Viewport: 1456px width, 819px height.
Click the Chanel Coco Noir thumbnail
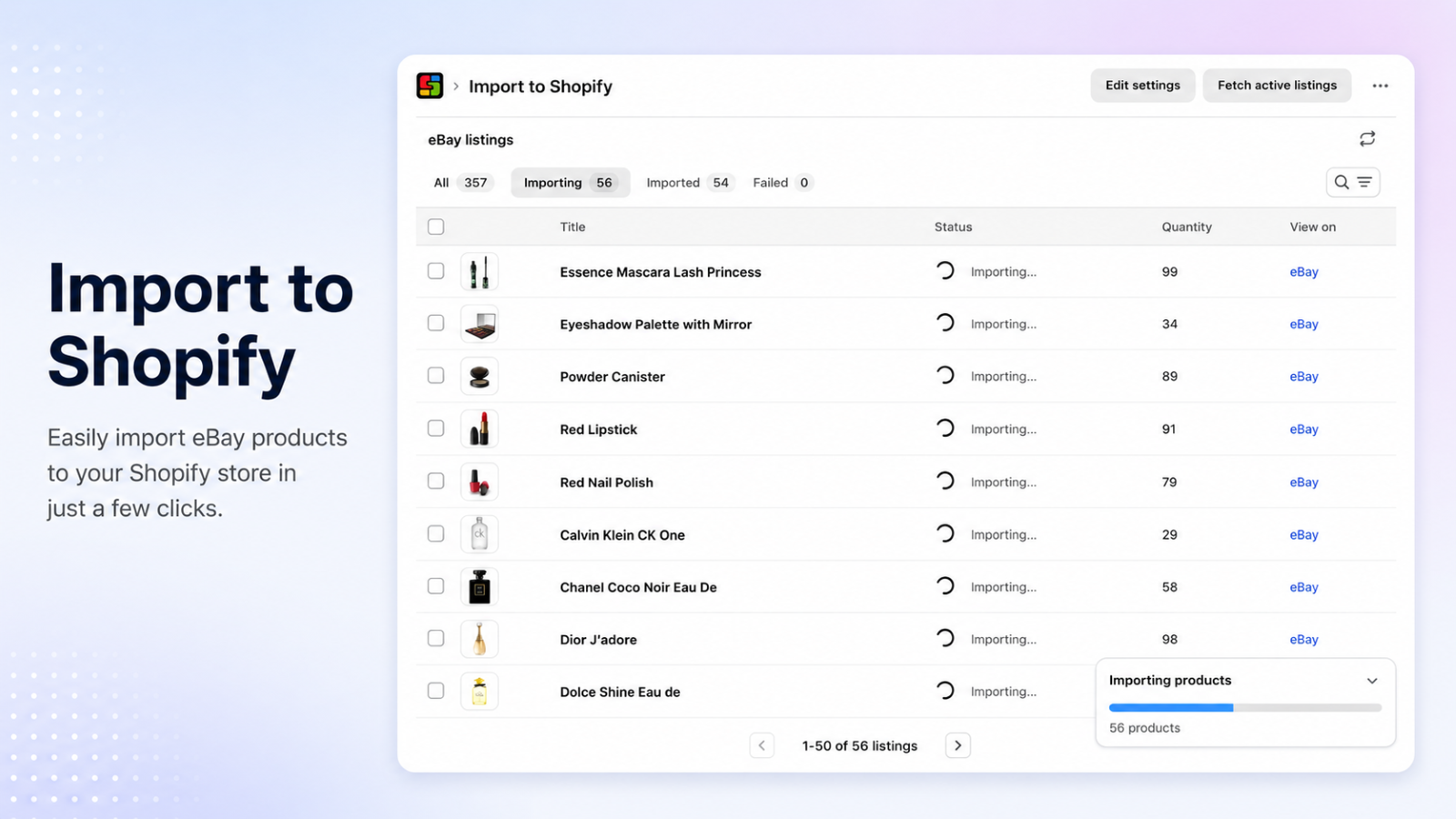click(x=480, y=587)
